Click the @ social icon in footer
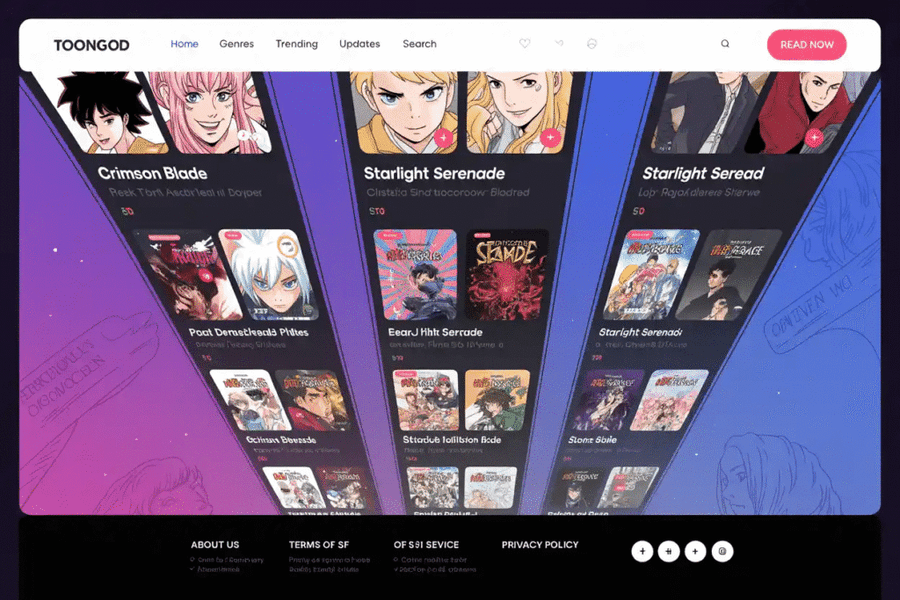The image size is (900, 600). (x=722, y=551)
